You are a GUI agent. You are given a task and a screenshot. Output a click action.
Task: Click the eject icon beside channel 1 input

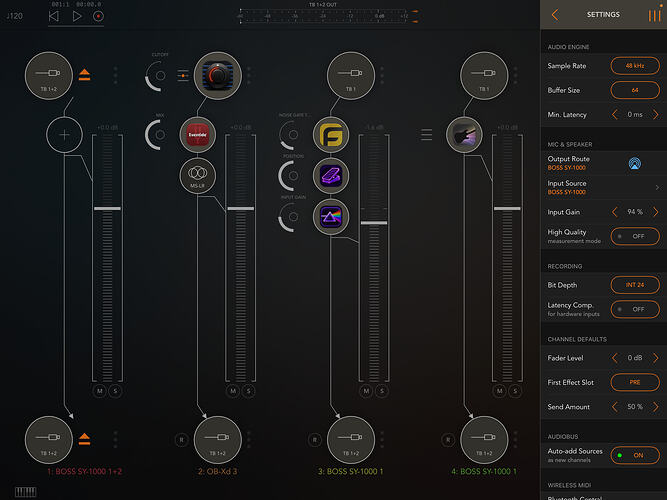click(84, 75)
